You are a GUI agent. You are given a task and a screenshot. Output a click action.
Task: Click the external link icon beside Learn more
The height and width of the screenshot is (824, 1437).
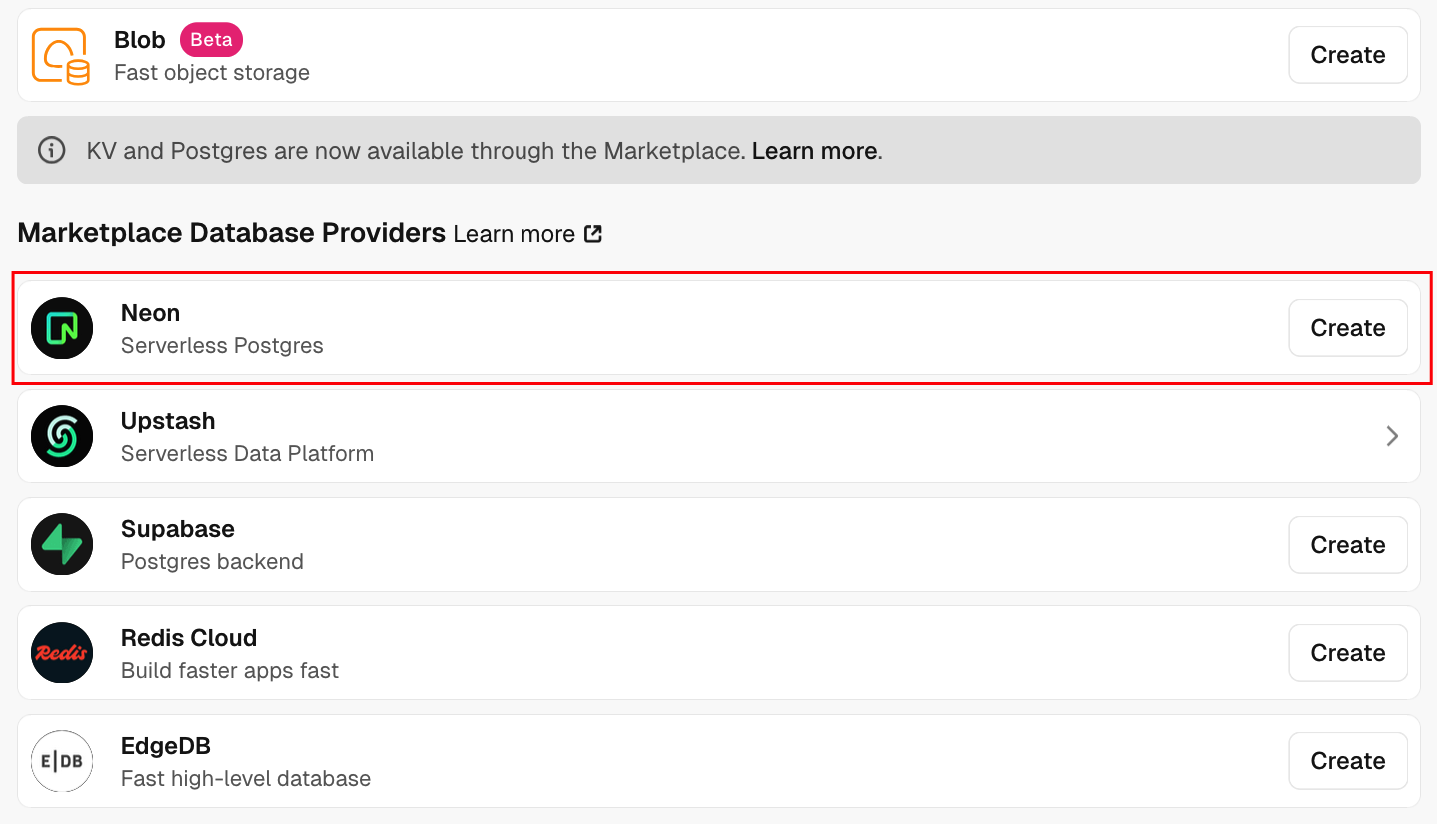point(593,234)
